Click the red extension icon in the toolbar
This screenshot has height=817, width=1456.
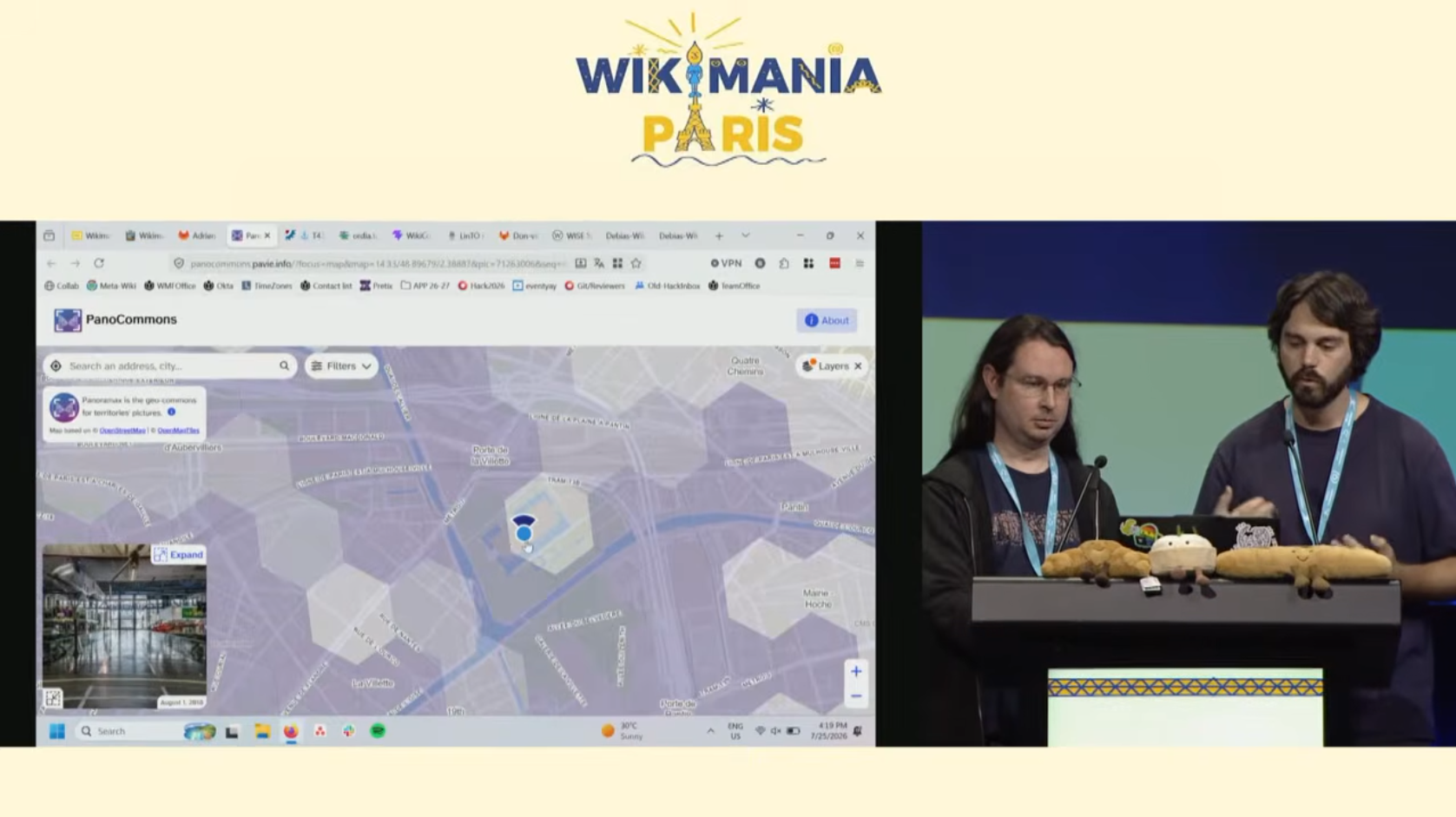[x=834, y=263]
